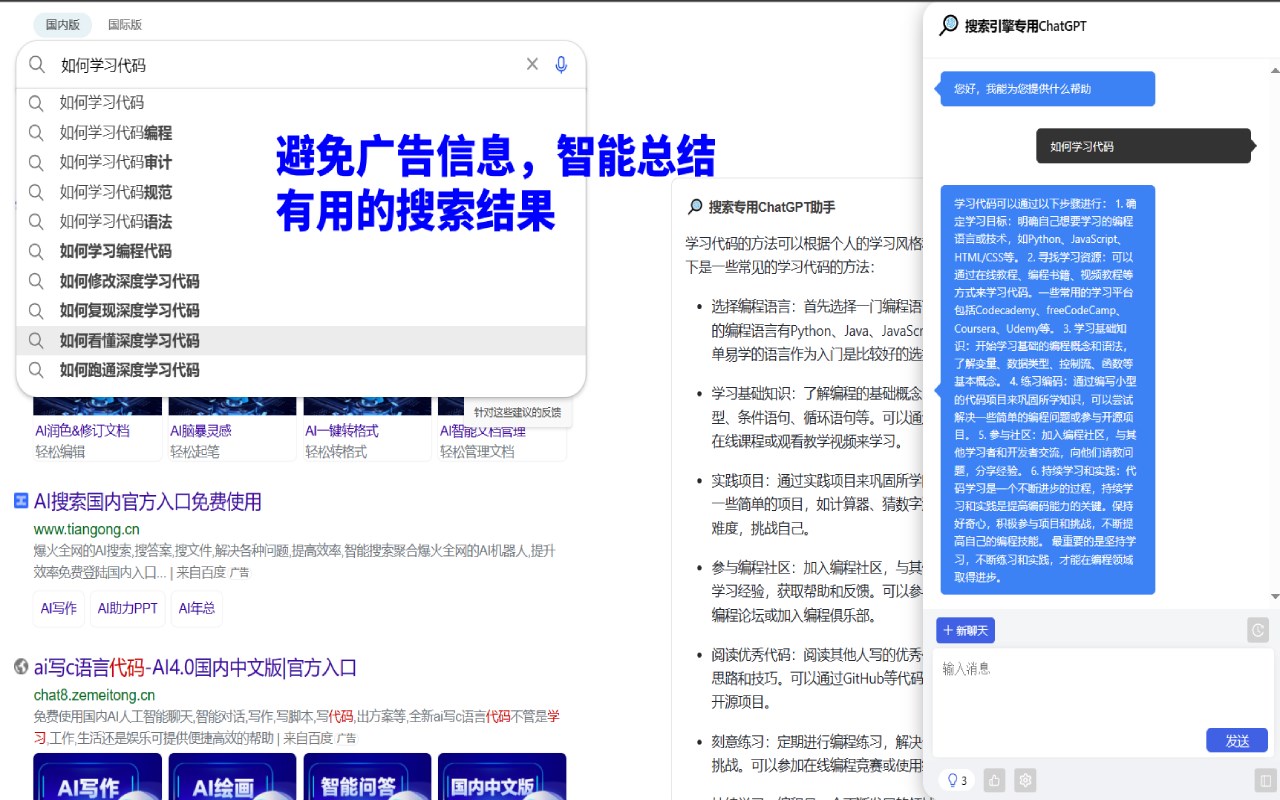The image size is (1280, 800).
Task: Click the AI写作 thumbnail image
Action: pos(97,777)
